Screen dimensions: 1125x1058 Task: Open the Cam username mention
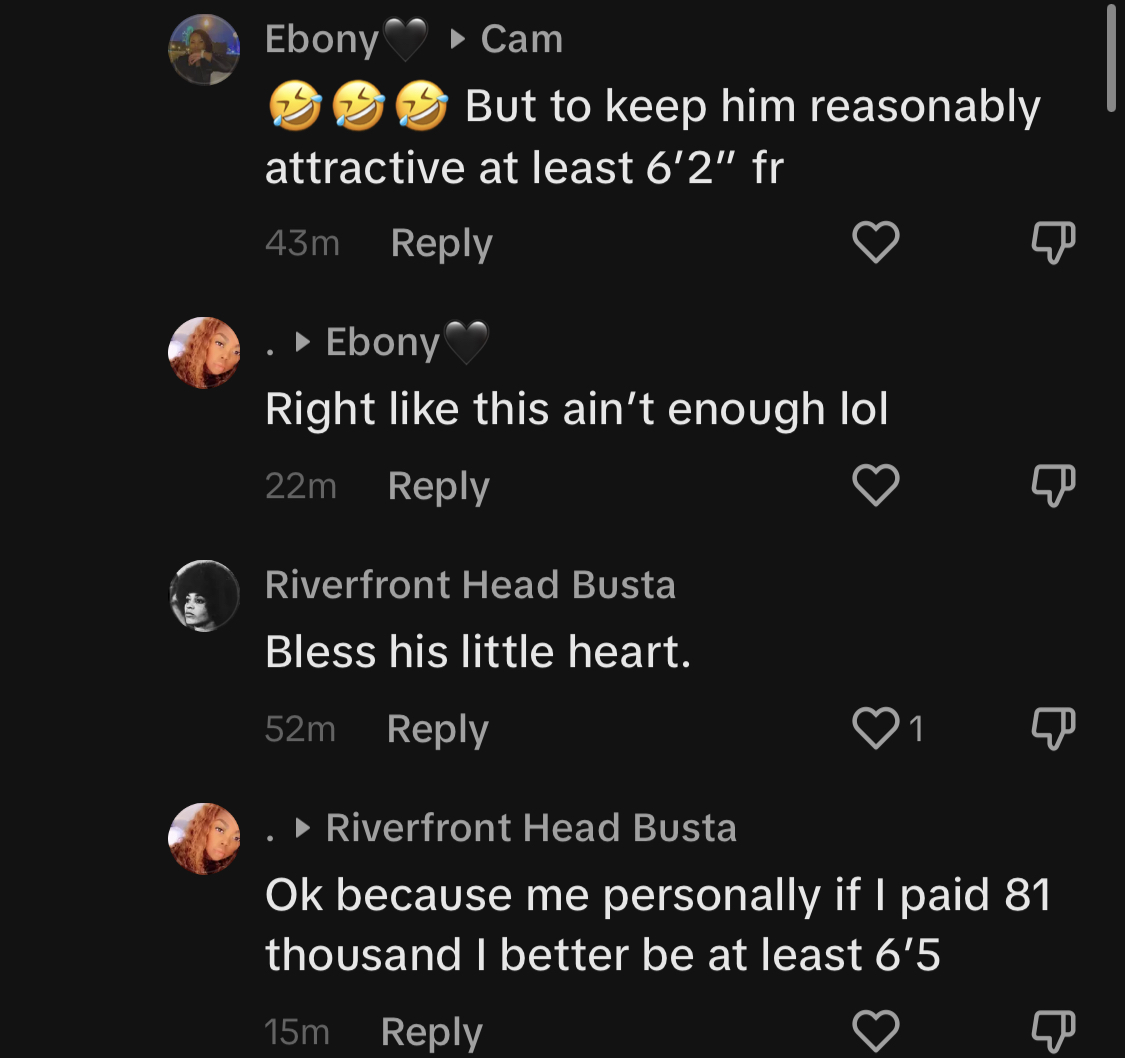522,39
